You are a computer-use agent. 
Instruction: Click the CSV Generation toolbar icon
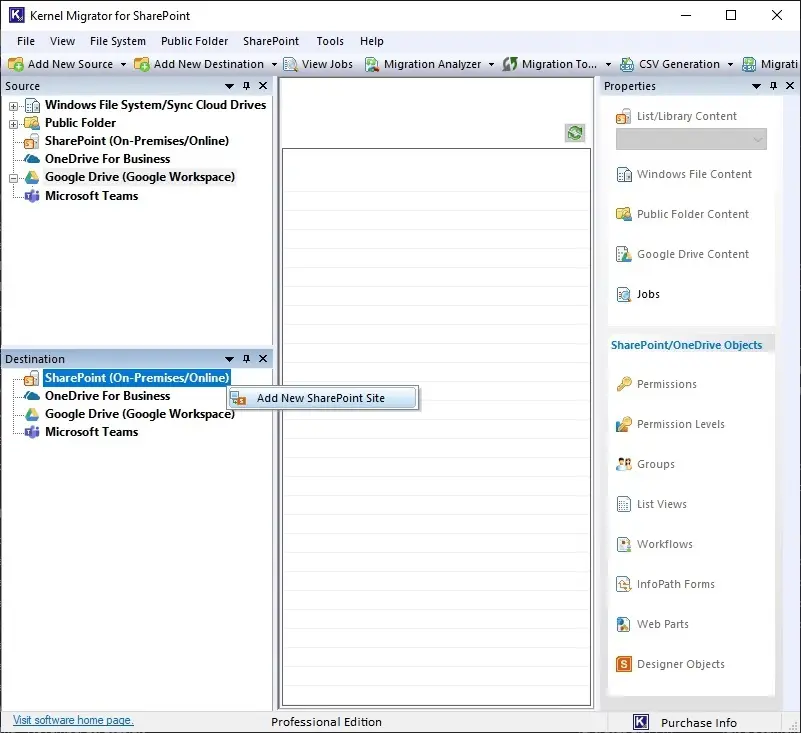pos(627,64)
